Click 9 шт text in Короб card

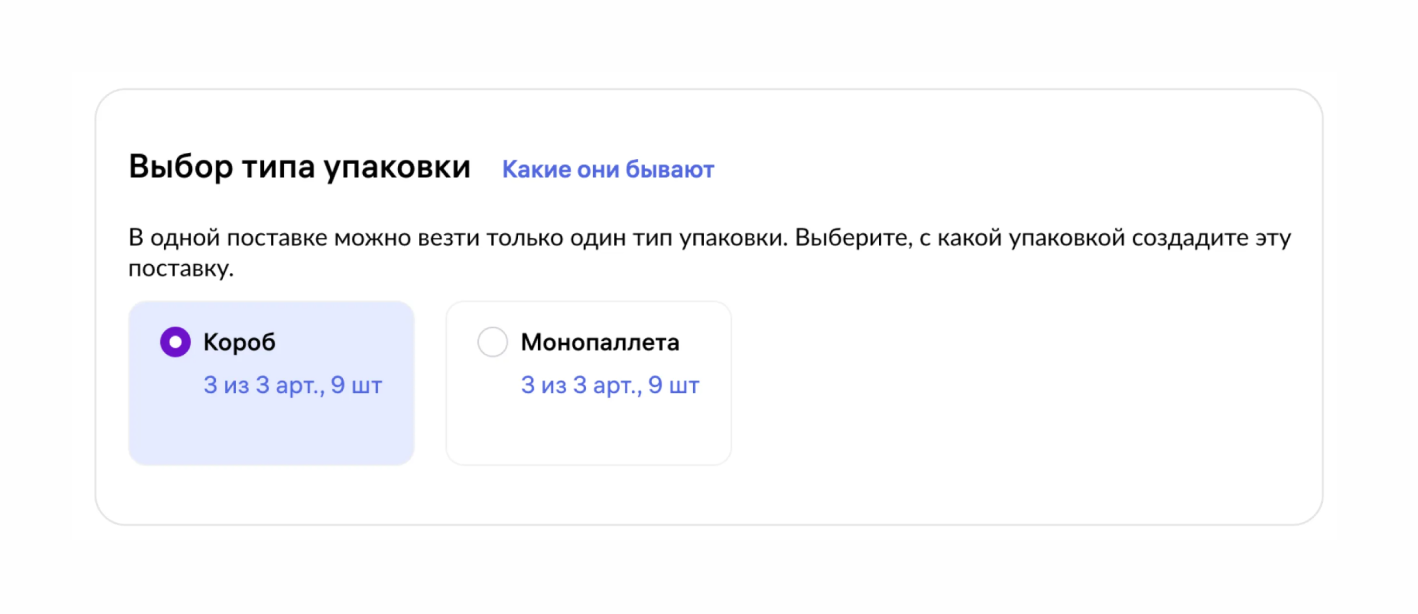pyautogui.click(x=356, y=386)
